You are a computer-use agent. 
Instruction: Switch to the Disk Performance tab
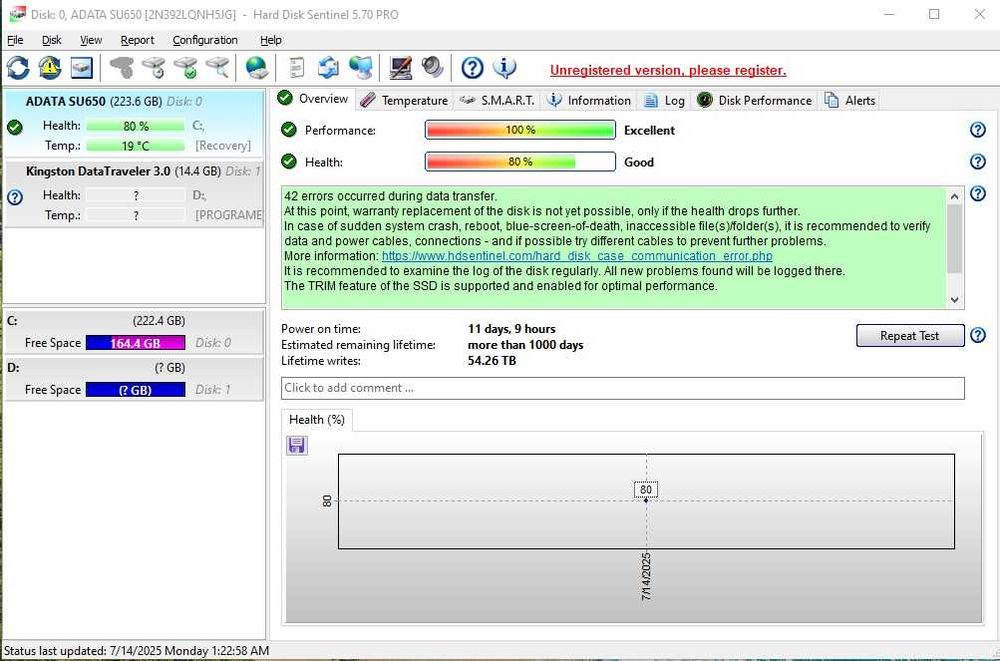pyautogui.click(x=754, y=100)
